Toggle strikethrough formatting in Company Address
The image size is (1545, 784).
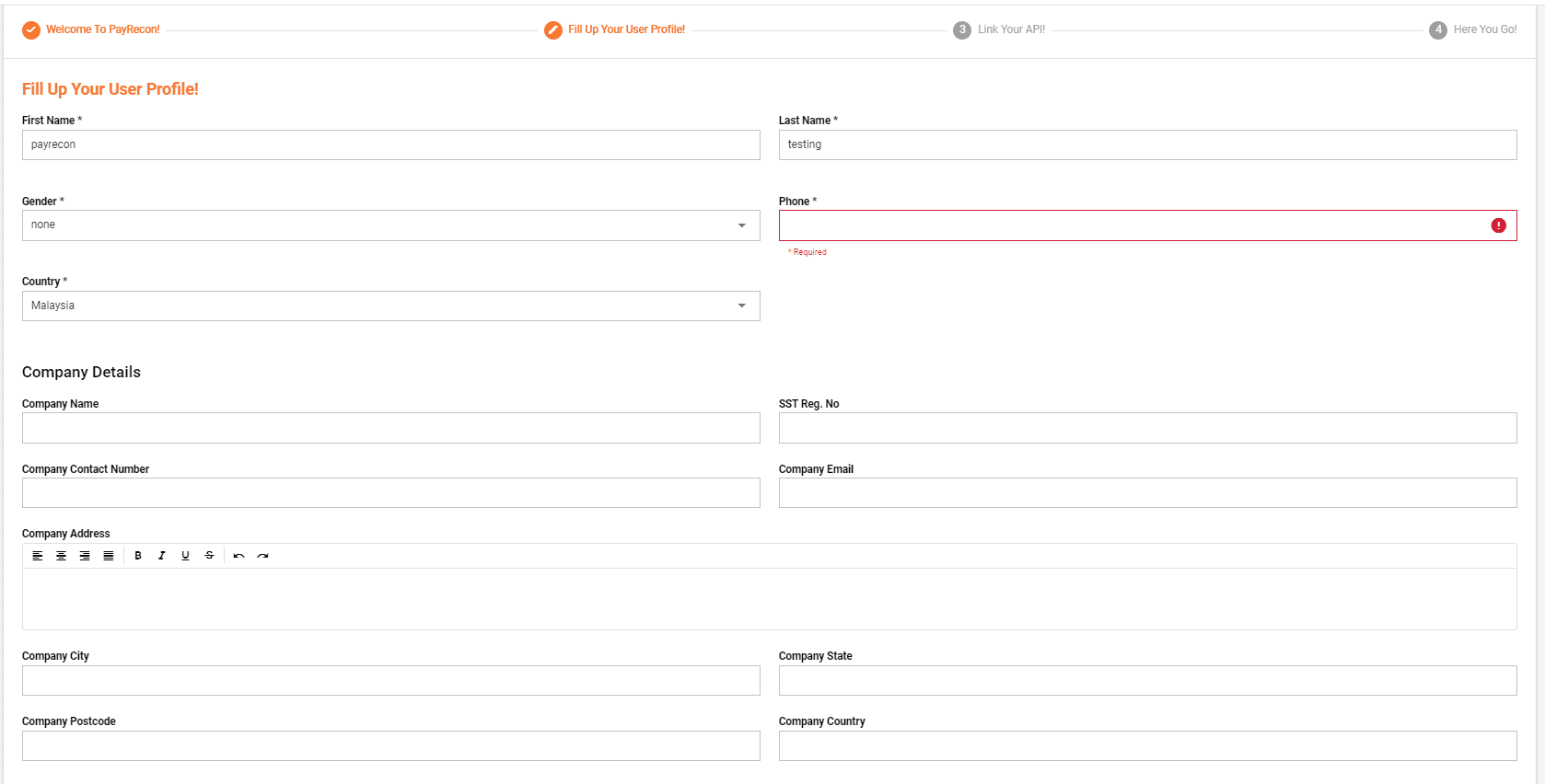click(210, 556)
